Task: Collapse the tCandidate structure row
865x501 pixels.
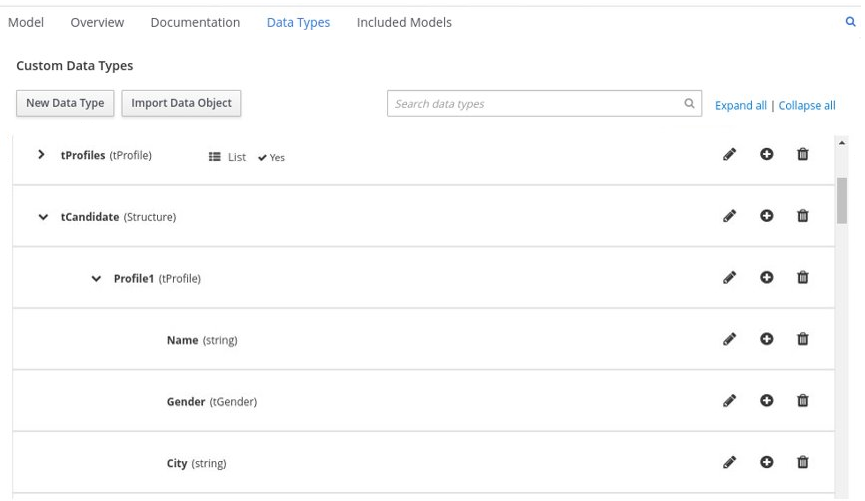Action: coord(42,217)
